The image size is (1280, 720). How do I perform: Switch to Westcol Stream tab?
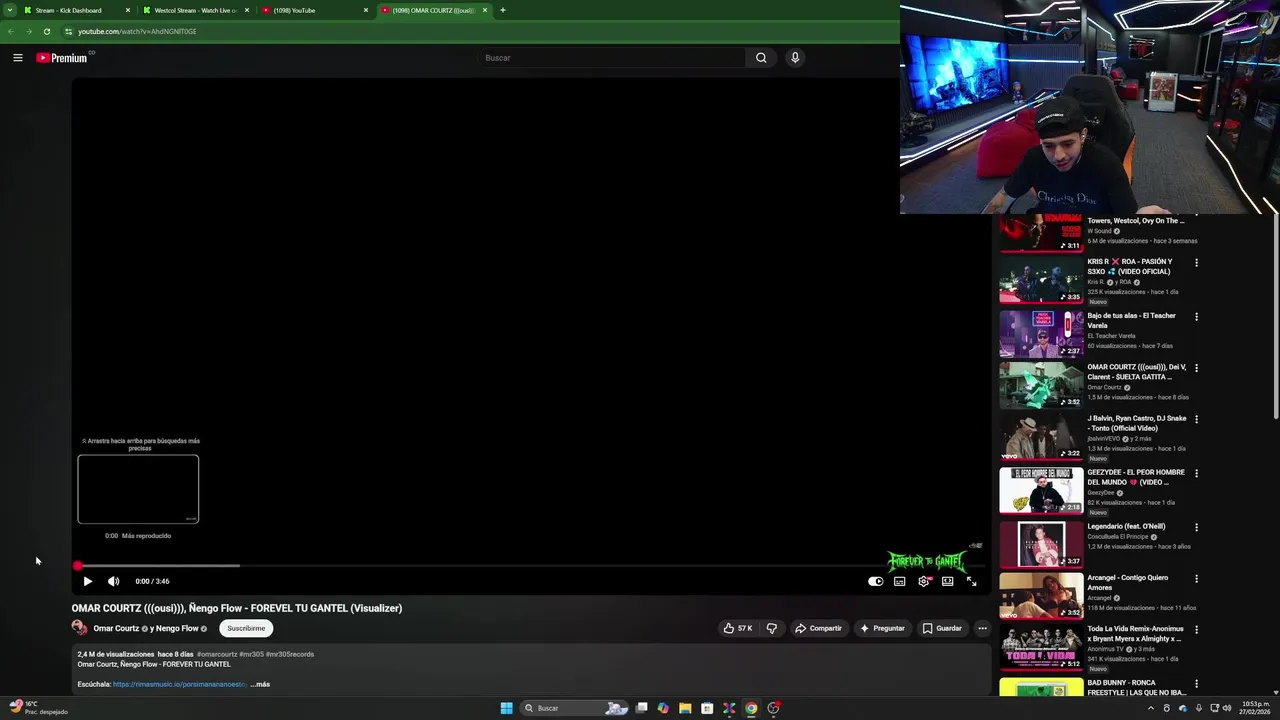(x=196, y=10)
